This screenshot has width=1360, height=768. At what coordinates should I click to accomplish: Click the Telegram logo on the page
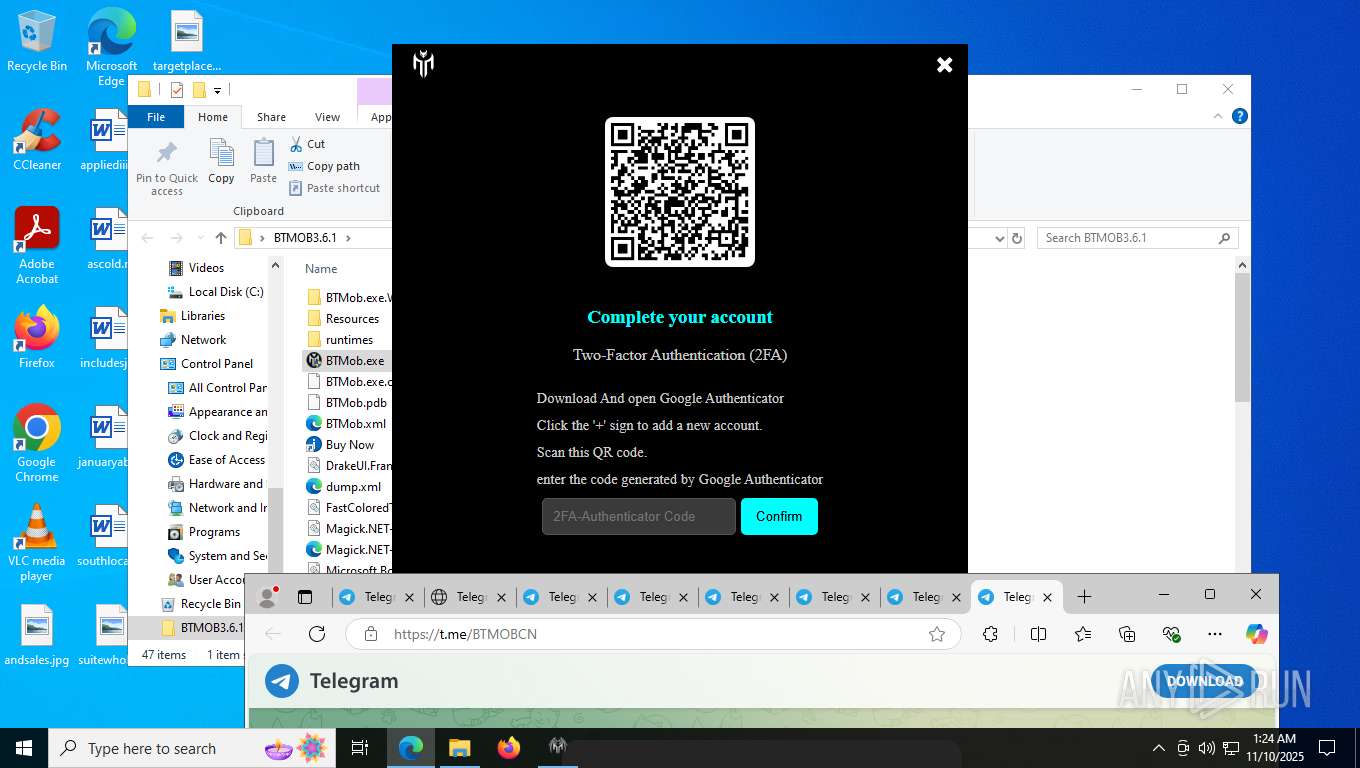click(x=282, y=681)
